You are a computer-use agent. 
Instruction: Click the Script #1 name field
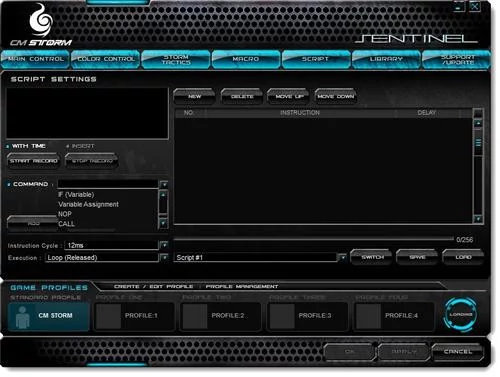click(x=256, y=258)
